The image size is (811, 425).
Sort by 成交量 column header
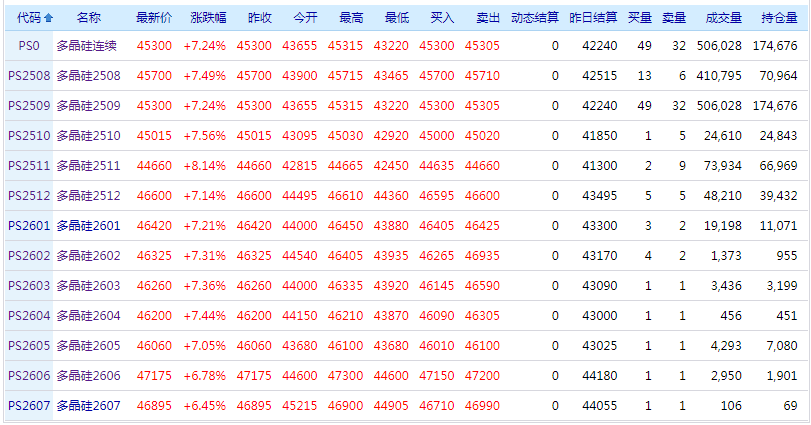(724, 18)
